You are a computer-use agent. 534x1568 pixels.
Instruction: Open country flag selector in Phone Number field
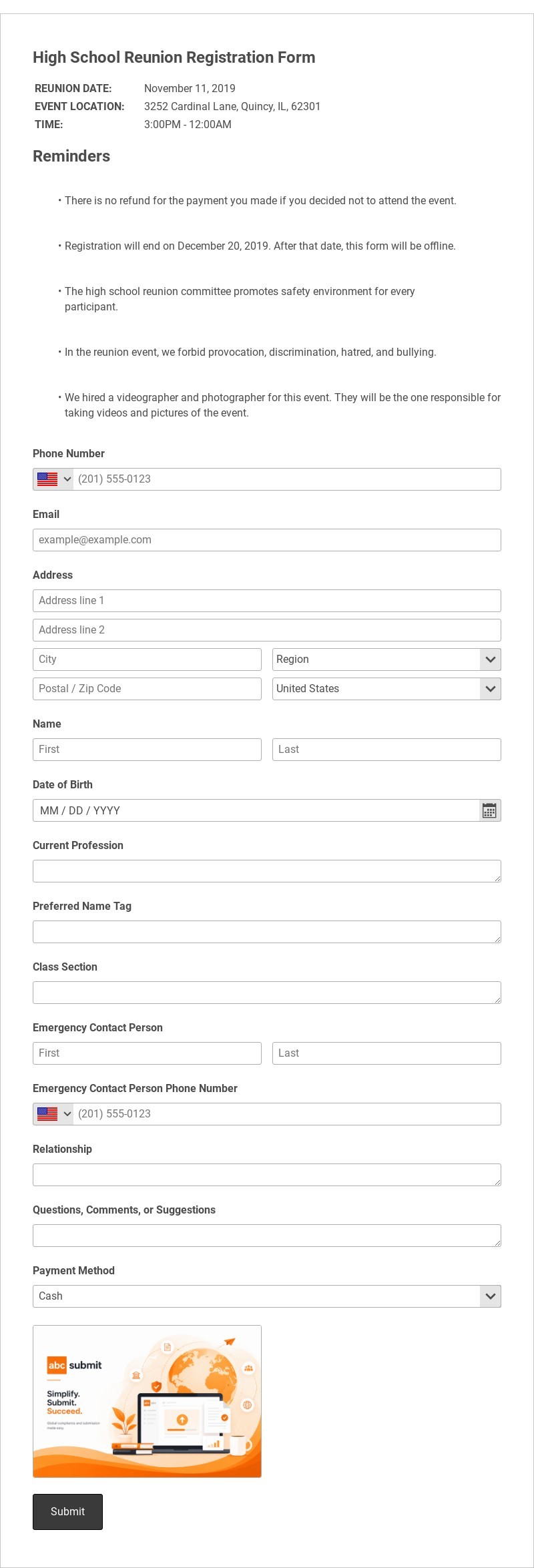[x=53, y=479]
